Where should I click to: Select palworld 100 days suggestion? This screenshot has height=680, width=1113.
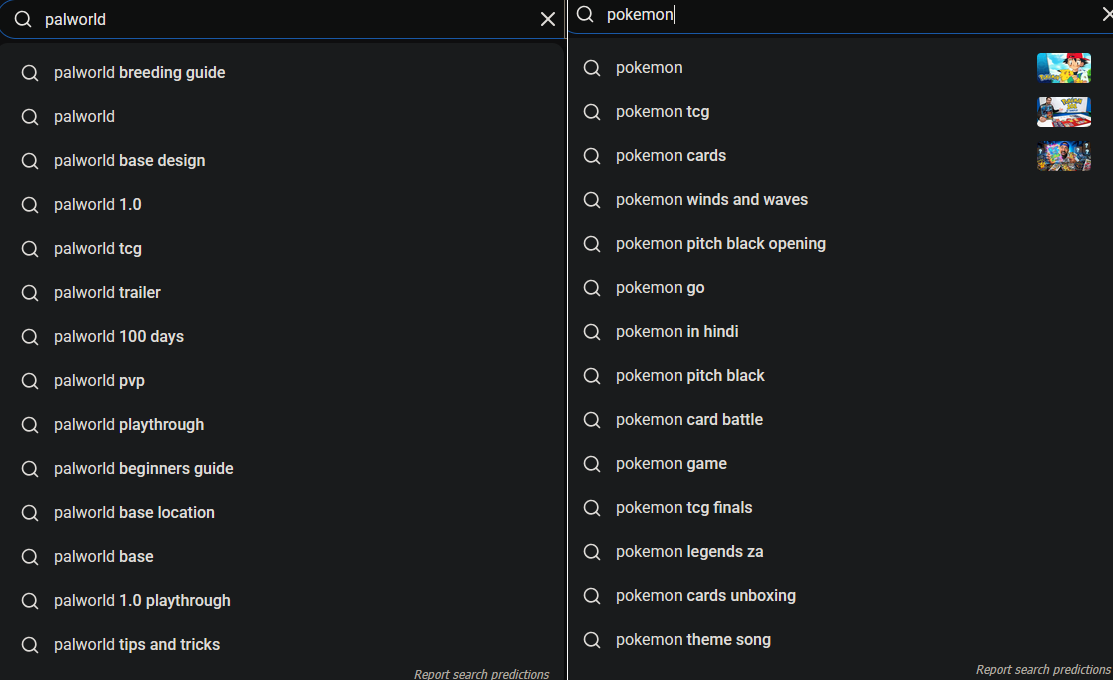pos(283,336)
